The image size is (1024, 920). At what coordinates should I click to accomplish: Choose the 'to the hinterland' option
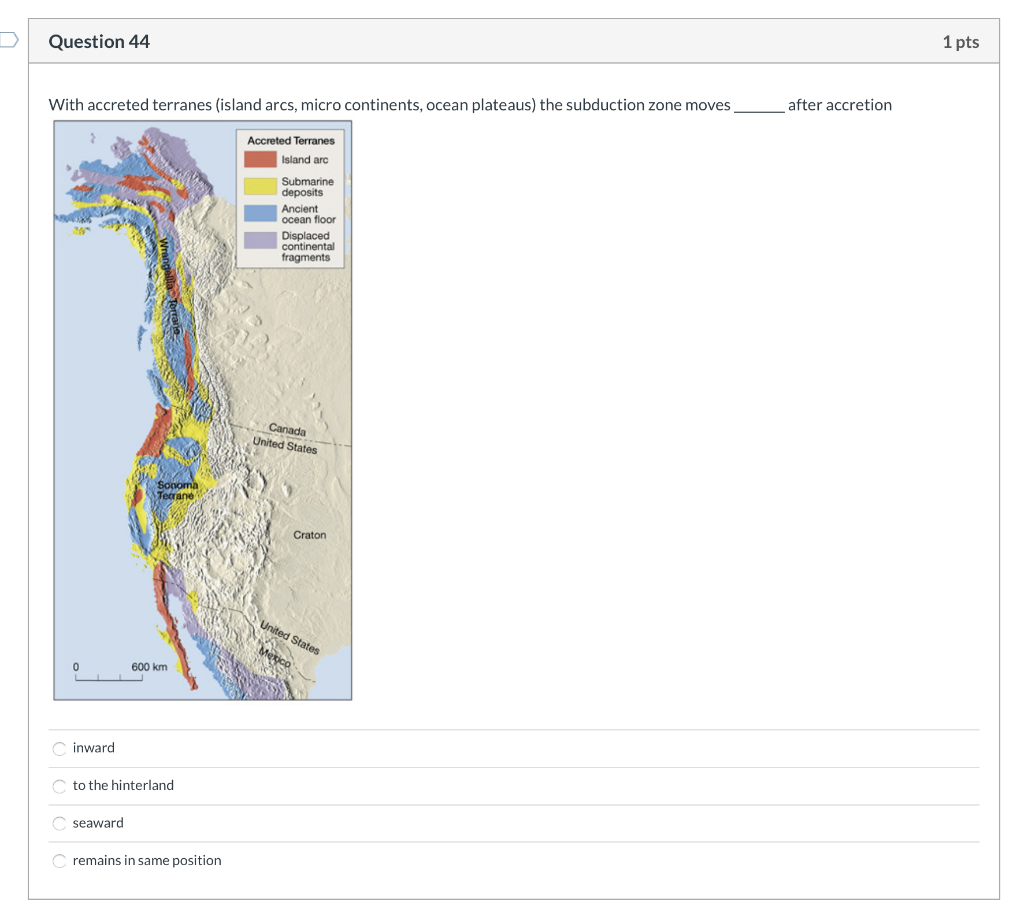[x=59, y=786]
